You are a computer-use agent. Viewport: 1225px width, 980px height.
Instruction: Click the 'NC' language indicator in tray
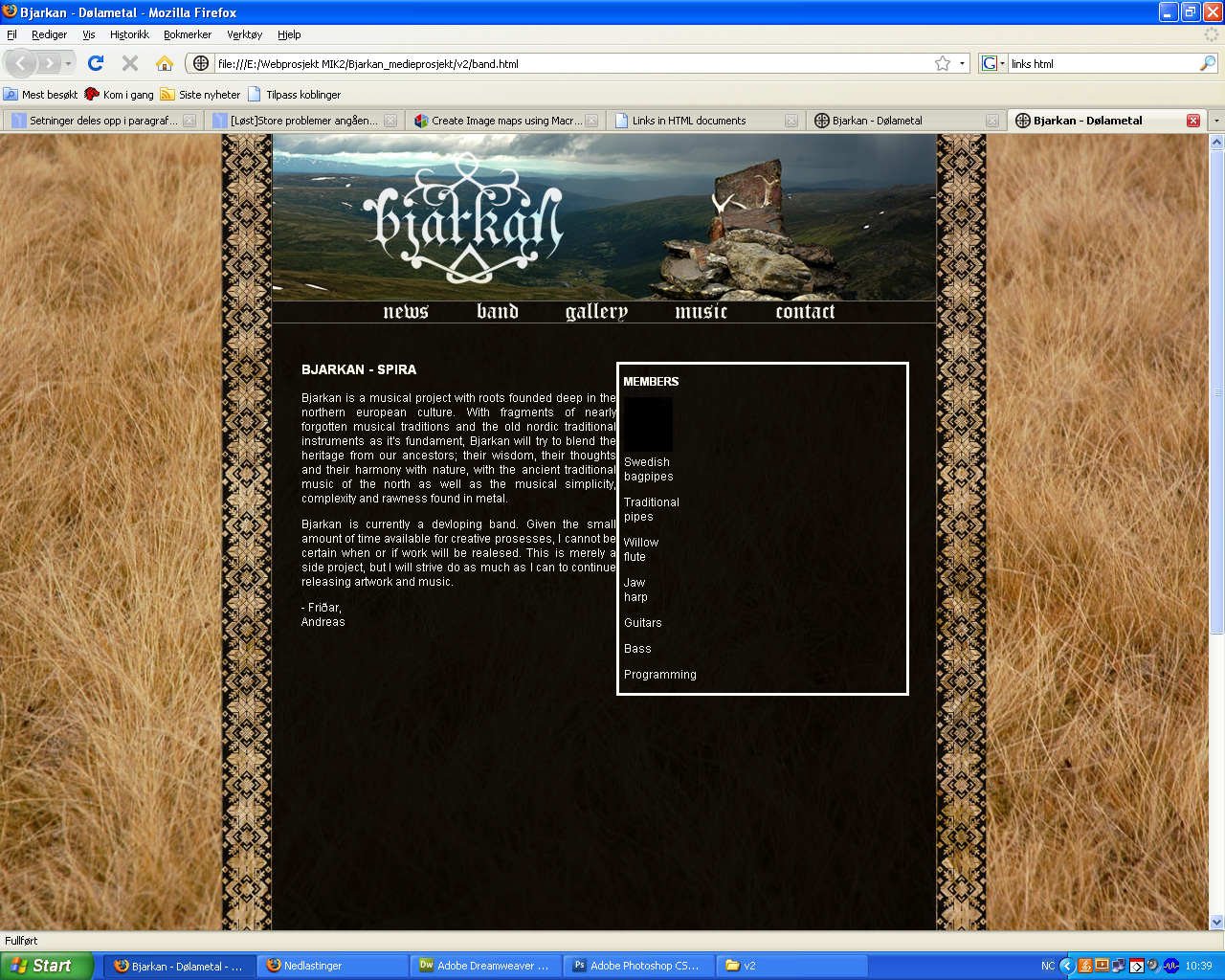click(x=1048, y=966)
